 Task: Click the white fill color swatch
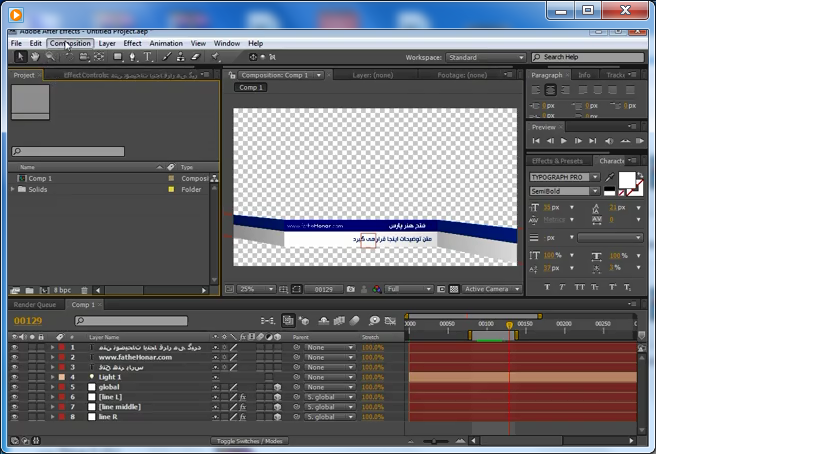click(x=627, y=180)
